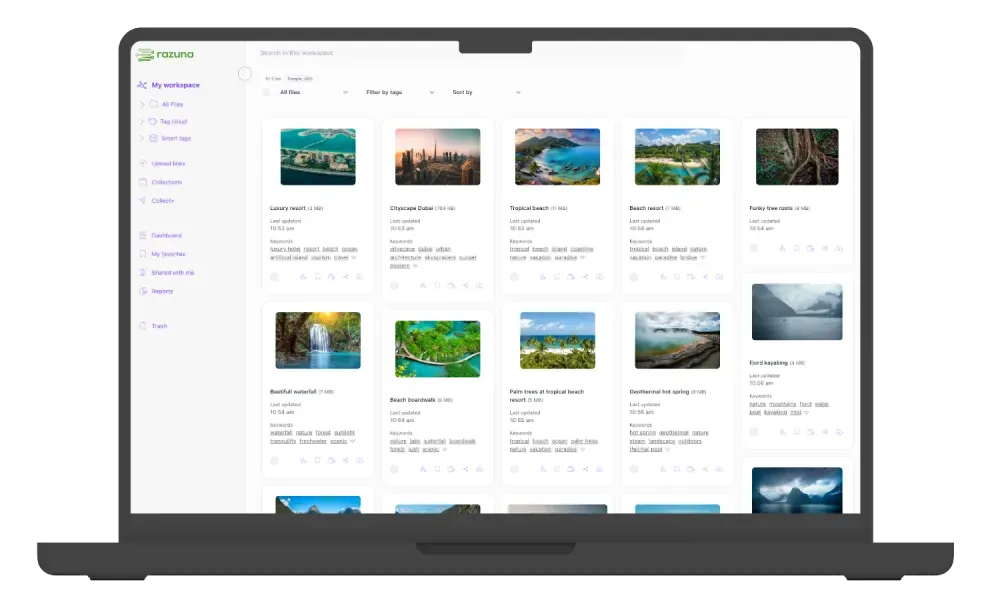The height and width of the screenshot is (612, 1000).
Task: Select the Fjord kayaking card checkbox
Action: coord(754,432)
